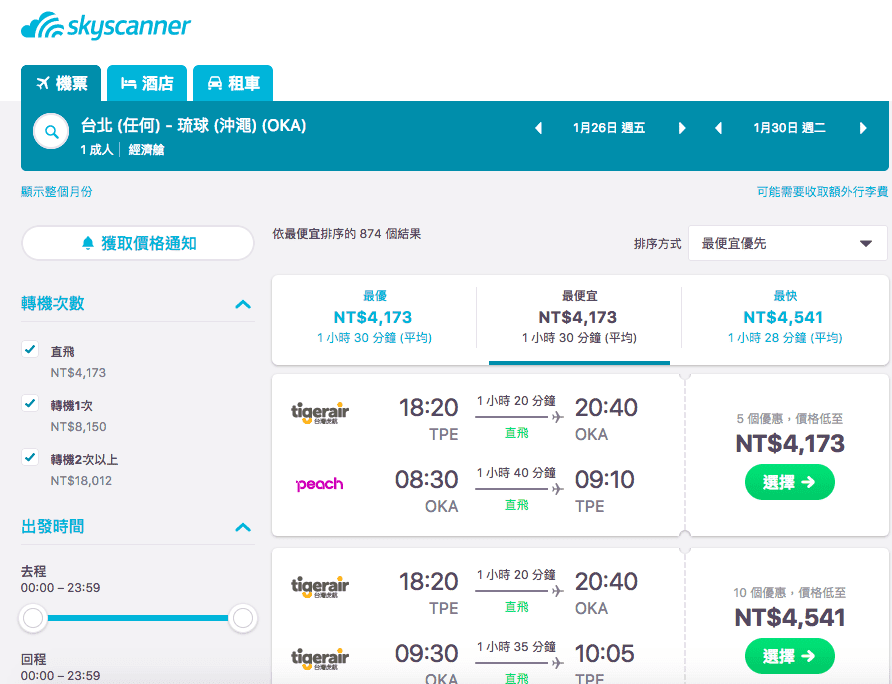The image size is (892, 684).
Task: Open the 機票 flights tab
Action: (x=61, y=83)
